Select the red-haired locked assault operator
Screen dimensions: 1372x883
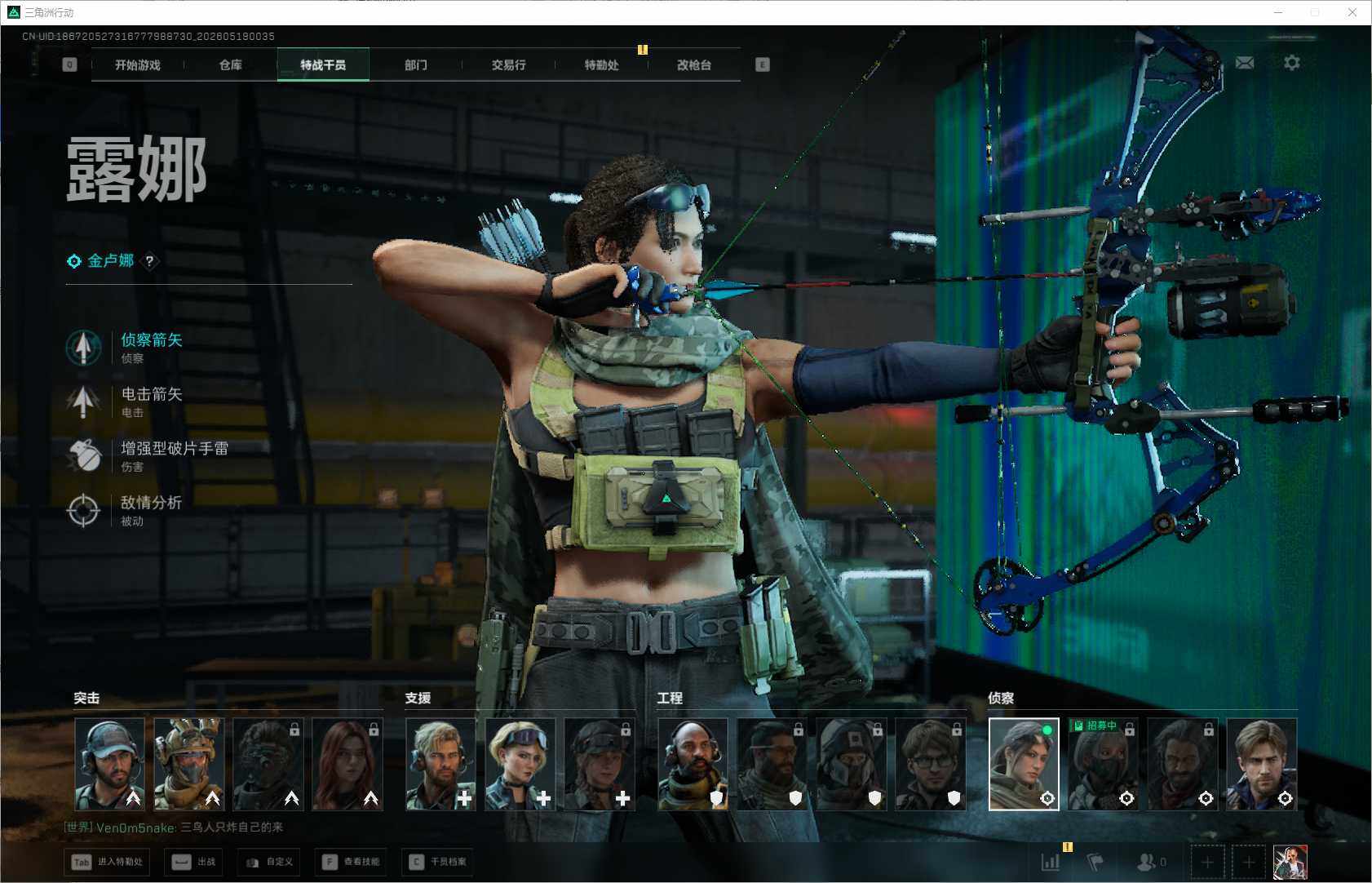pyautogui.click(x=347, y=764)
